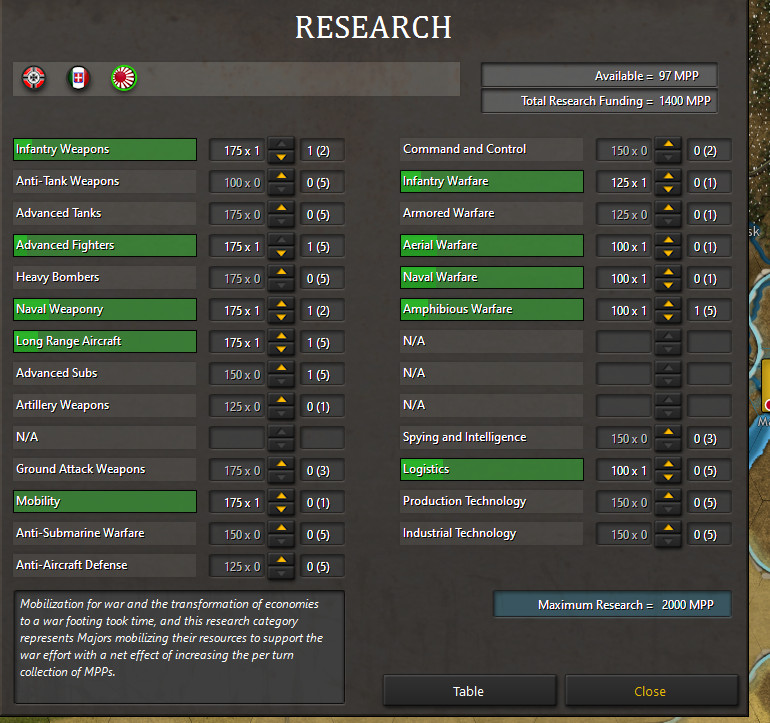Click the Total Research Funding 1400 MPP field
Image resolution: width=770 pixels, height=723 pixels.
coord(599,101)
